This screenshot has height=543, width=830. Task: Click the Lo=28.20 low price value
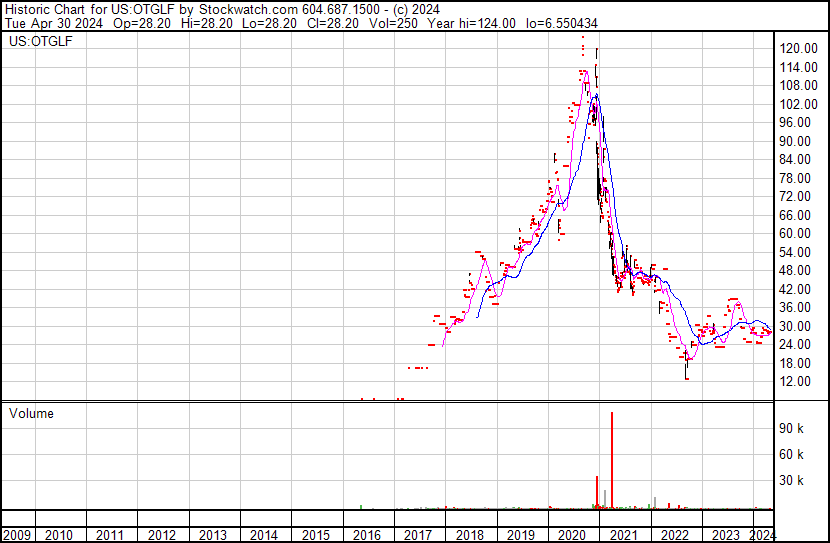269,24
